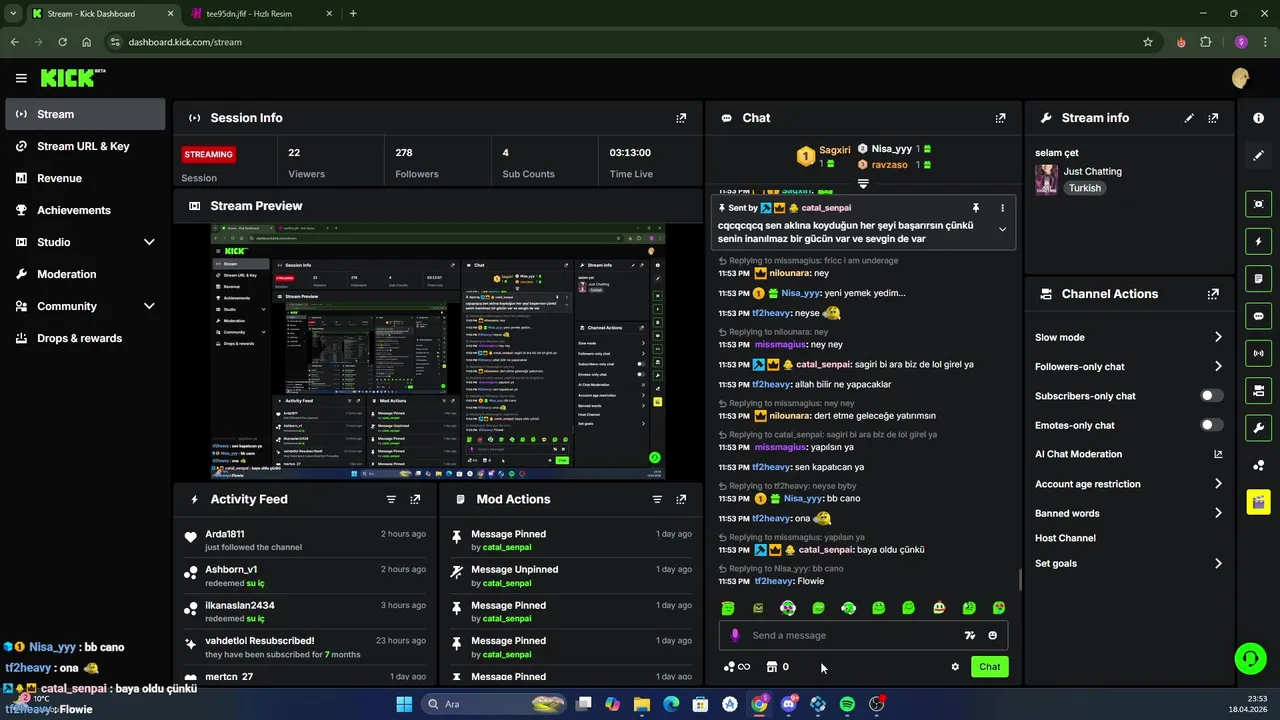Click the channel points infinity icon
This screenshot has width=1280, height=720.
click(x=737, y=667)
